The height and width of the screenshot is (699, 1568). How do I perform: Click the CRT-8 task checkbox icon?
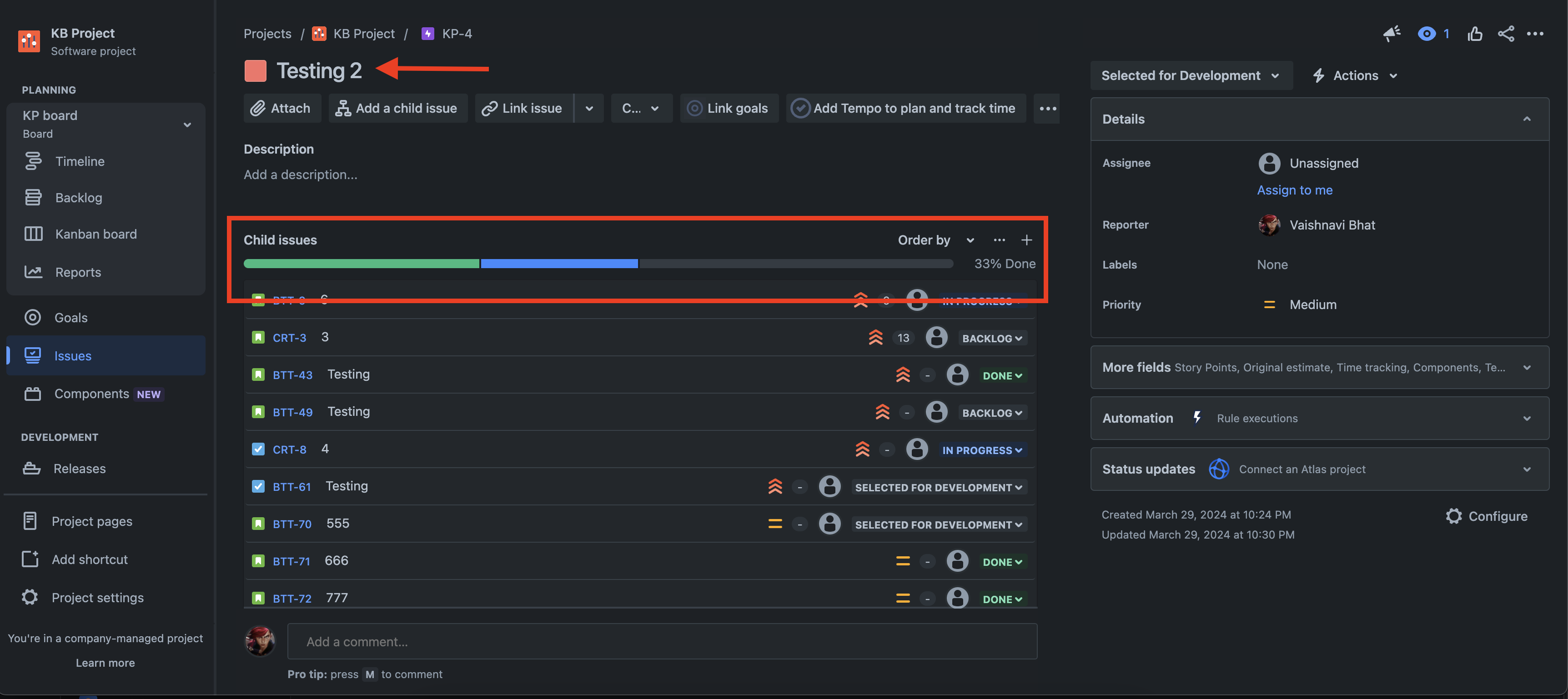[x=258, y=449]
